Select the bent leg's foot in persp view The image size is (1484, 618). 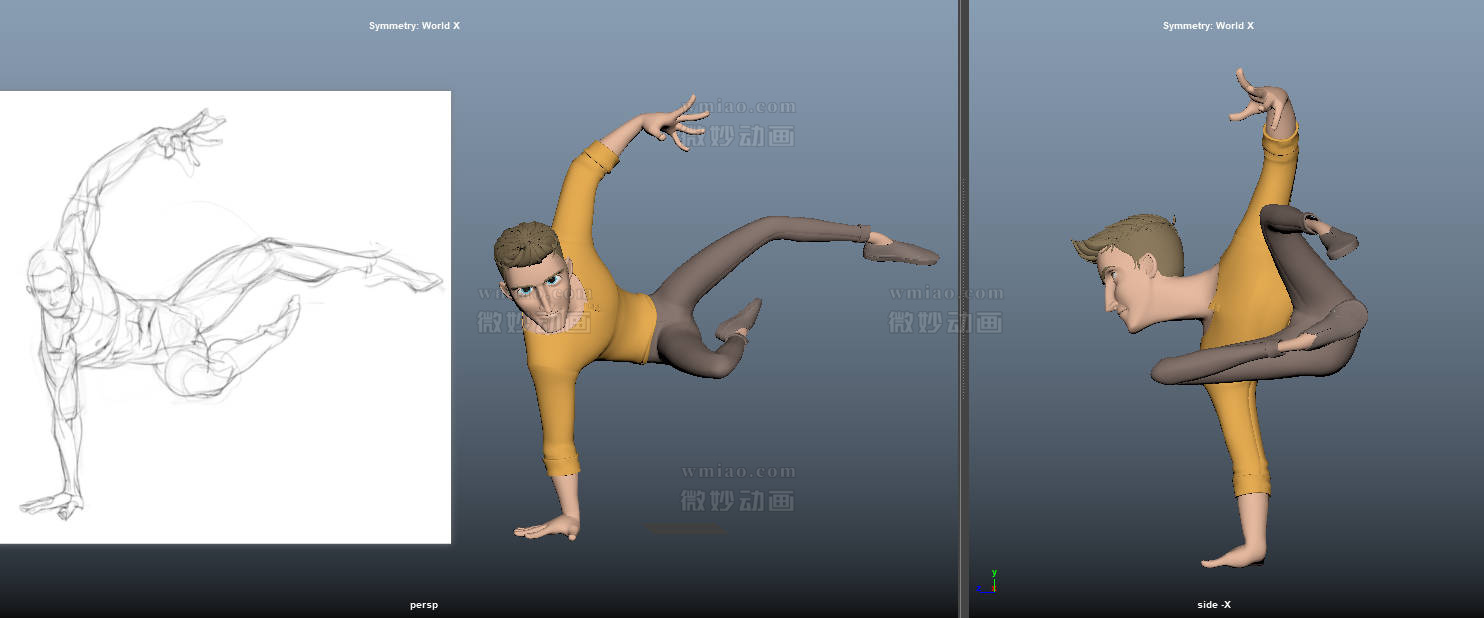coord(741,320)
